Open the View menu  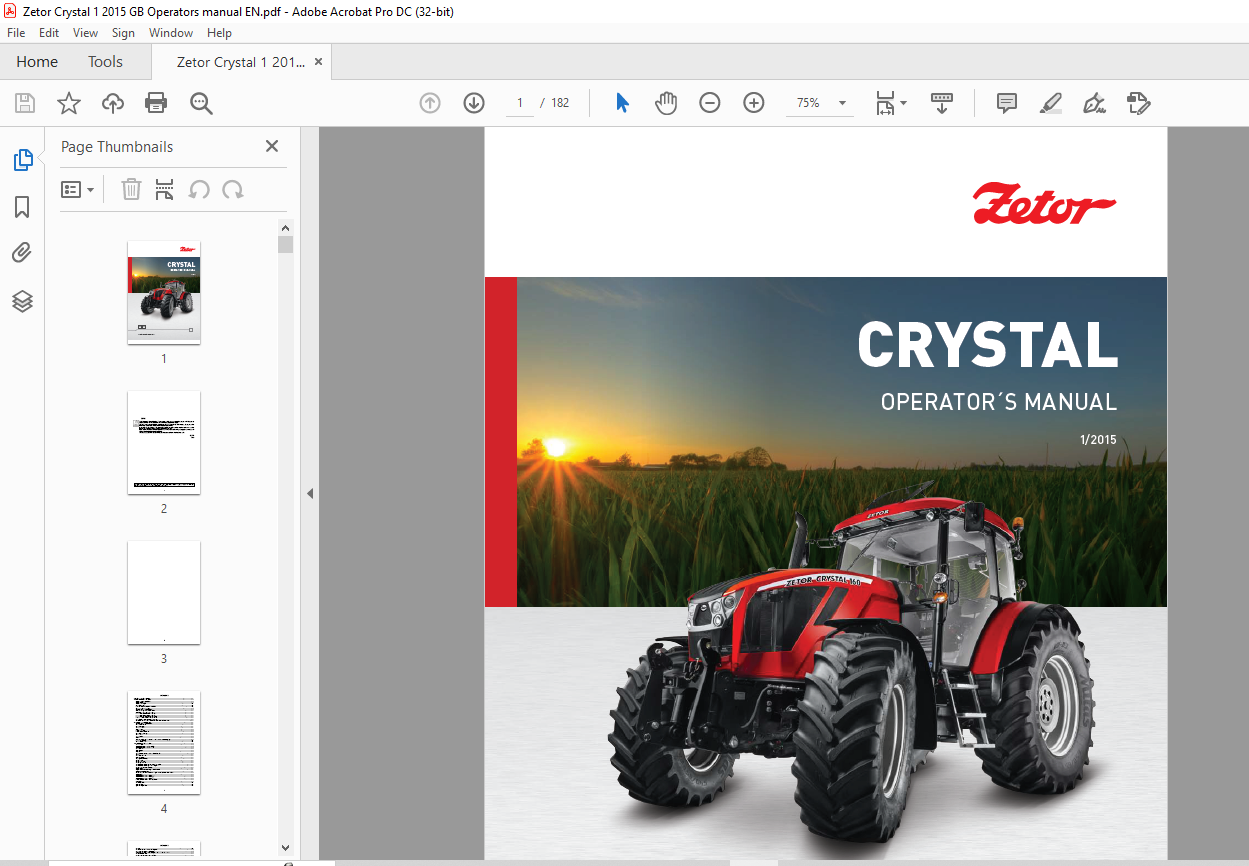tap(86, 33)
